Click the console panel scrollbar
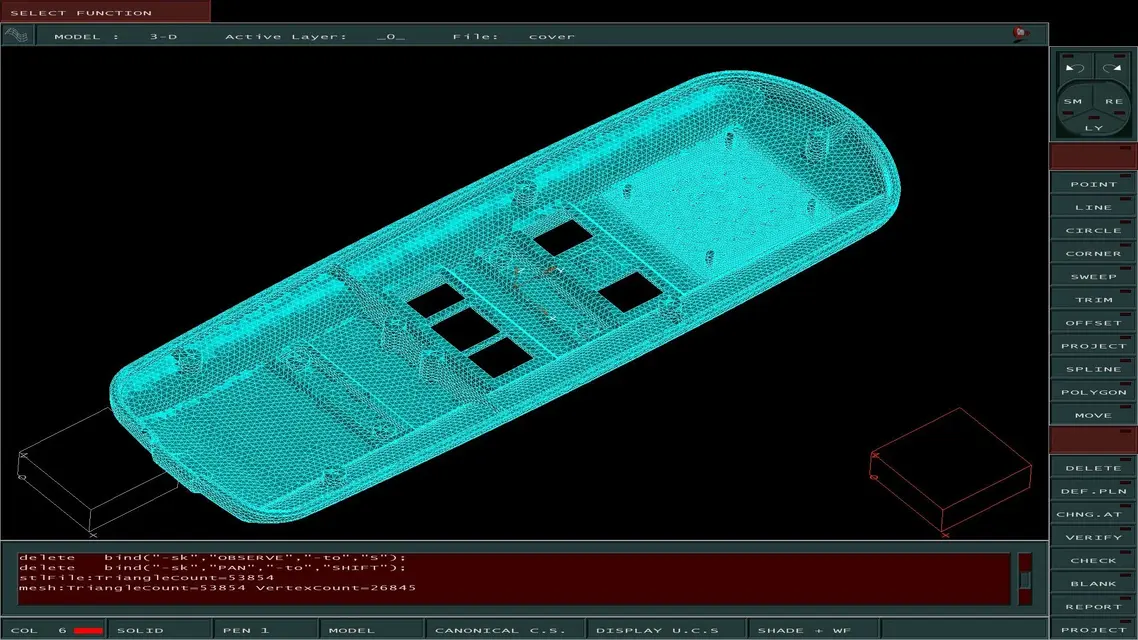 pyautogui.click(x=1025, y=578)
